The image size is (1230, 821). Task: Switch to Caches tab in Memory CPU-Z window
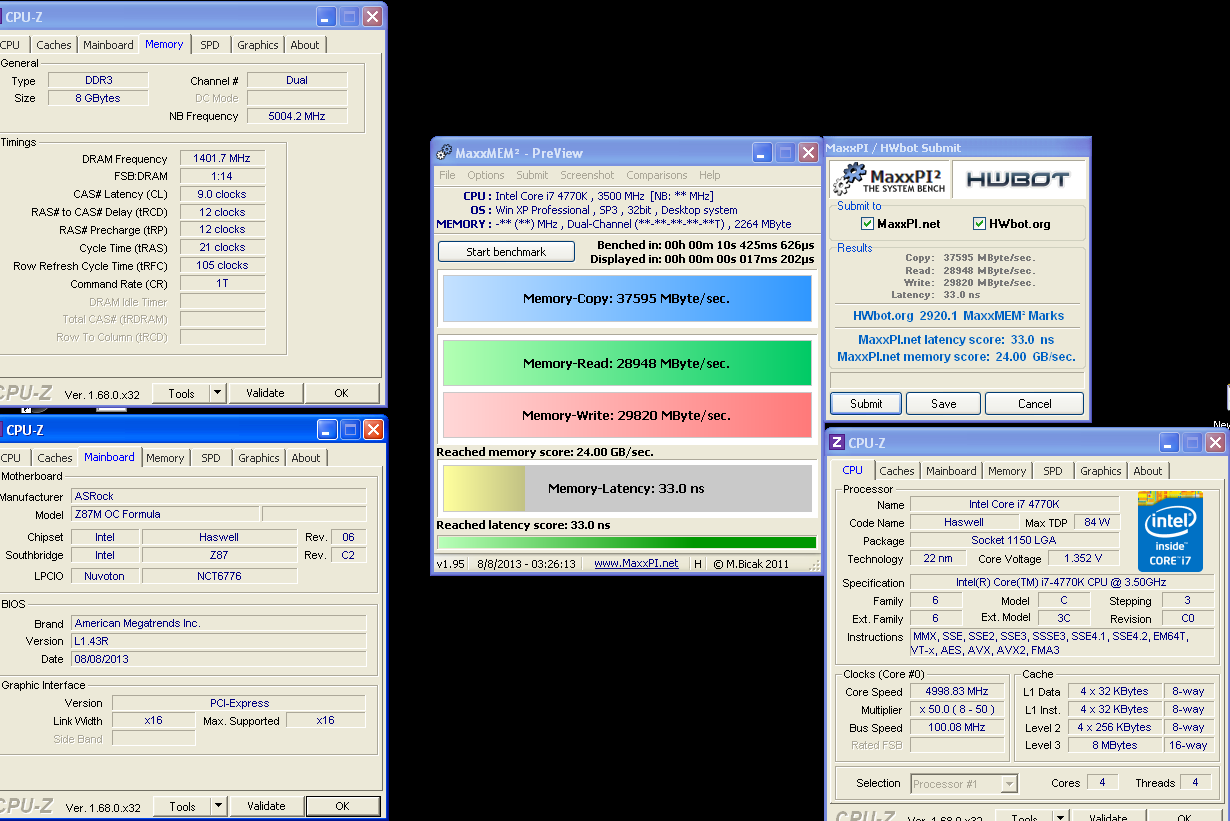point(54,45)
